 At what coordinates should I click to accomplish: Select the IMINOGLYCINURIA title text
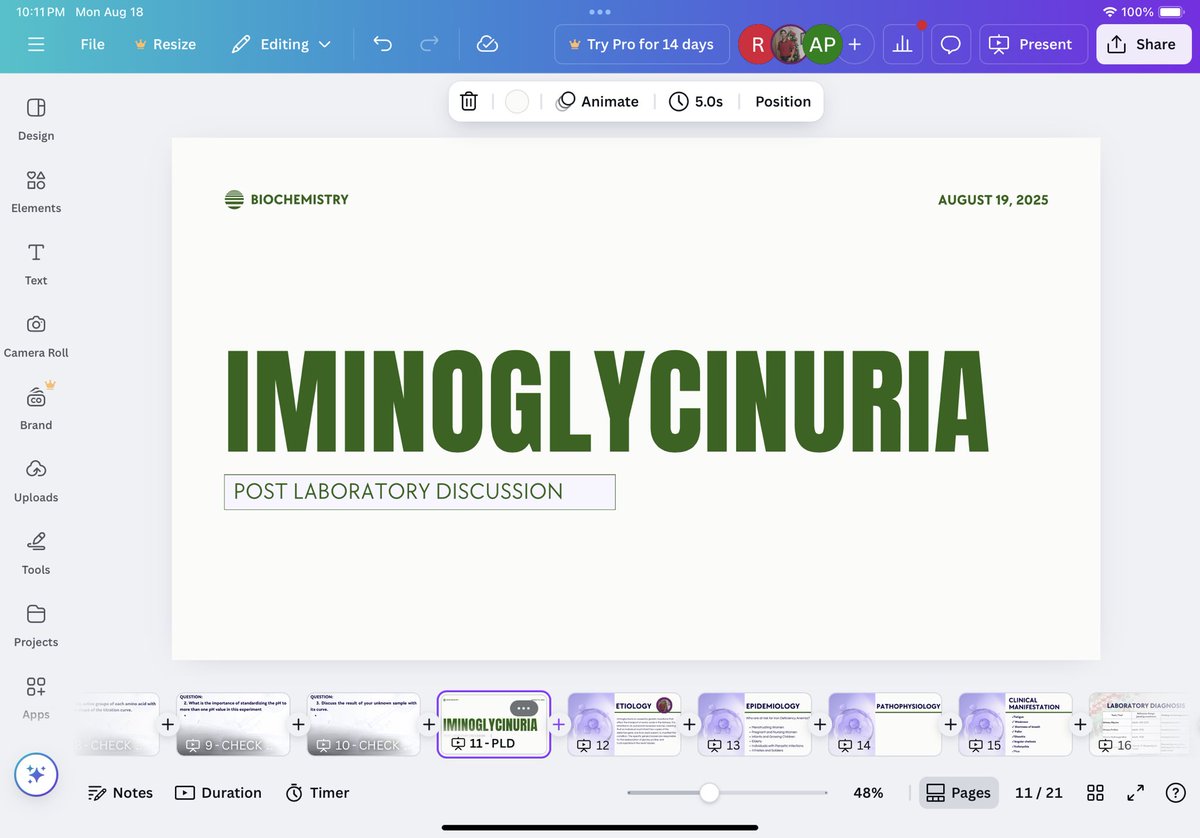tap(608, 403)
